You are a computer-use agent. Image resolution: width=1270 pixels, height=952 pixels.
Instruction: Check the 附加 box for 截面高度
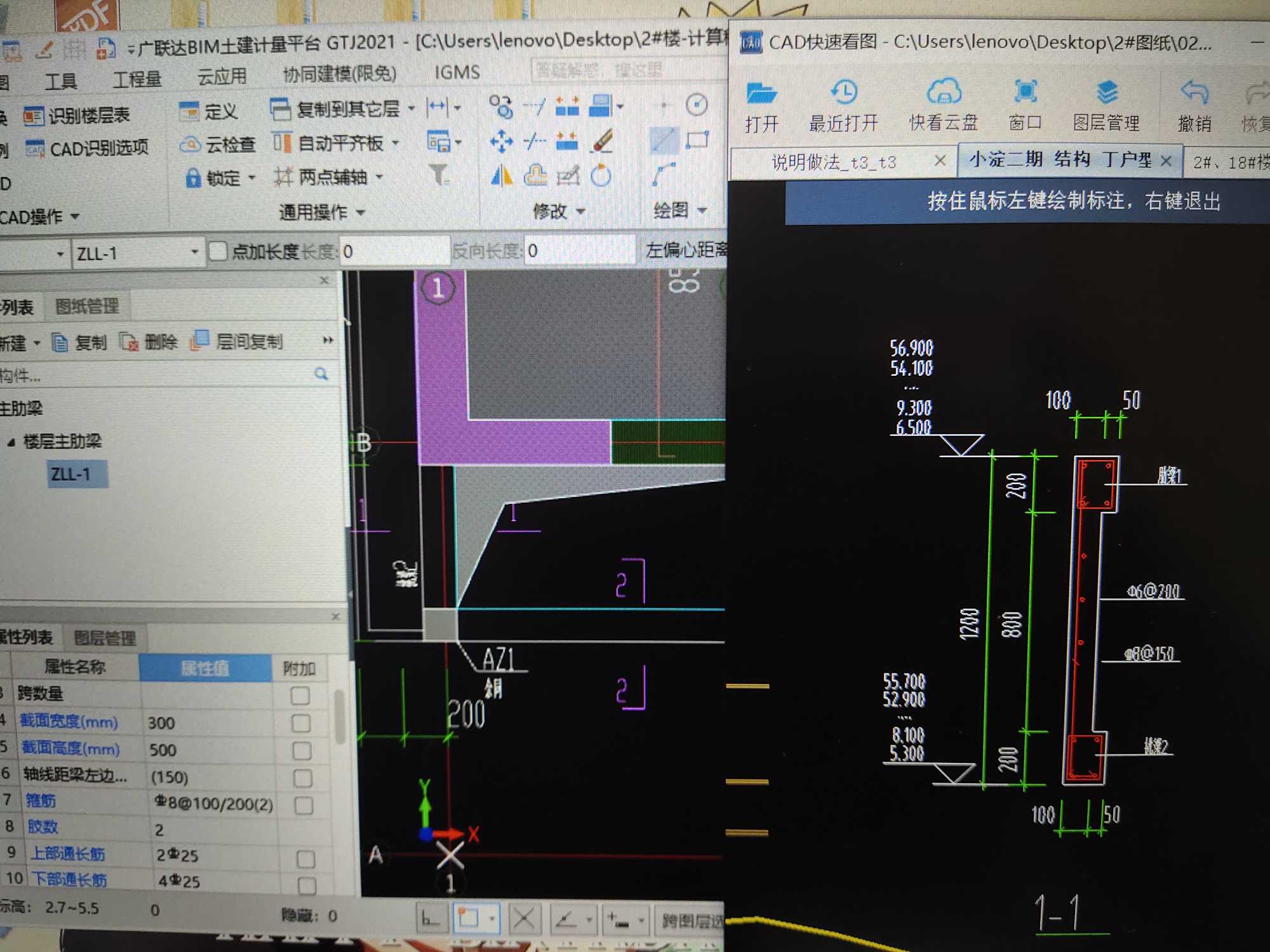(302, 751)
